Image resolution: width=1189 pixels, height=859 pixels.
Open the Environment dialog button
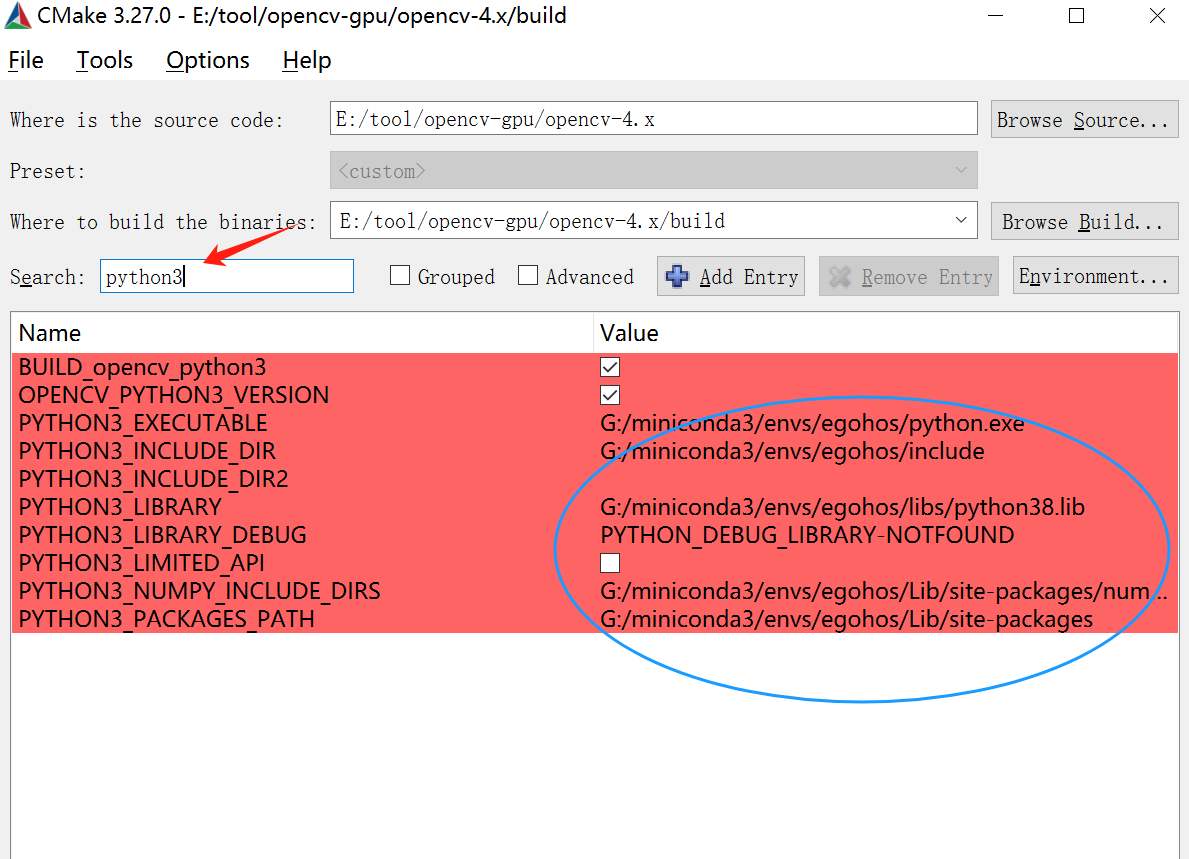[1095, 277]
